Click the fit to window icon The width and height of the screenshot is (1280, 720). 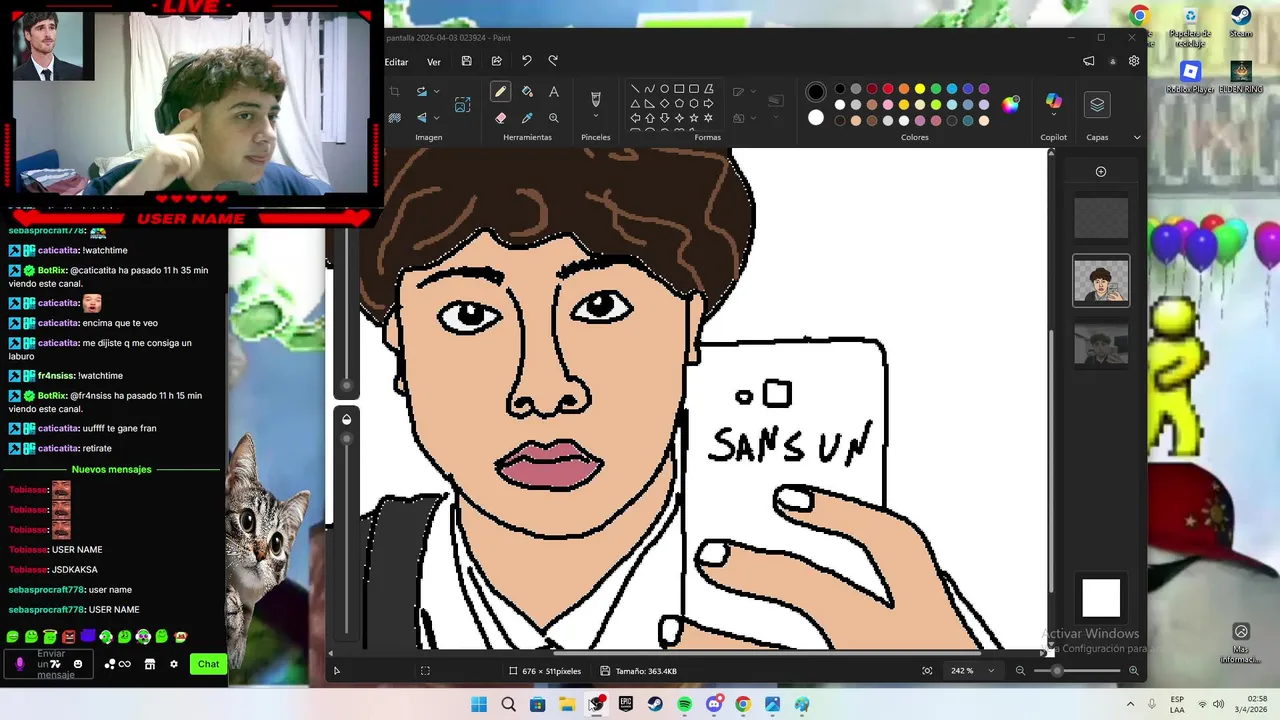tap(927, 671)
